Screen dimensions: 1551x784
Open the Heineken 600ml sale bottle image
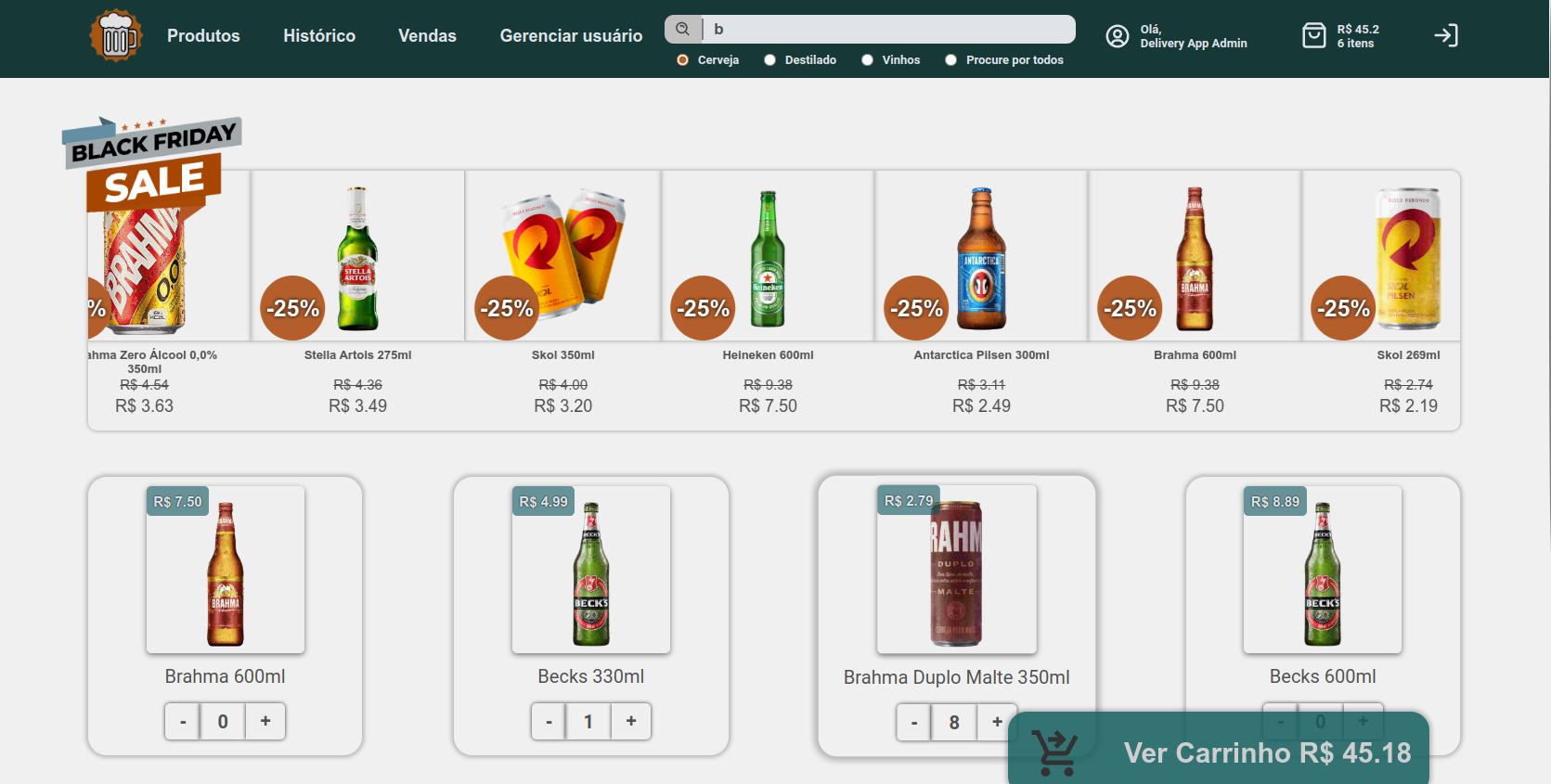[768, 258]
